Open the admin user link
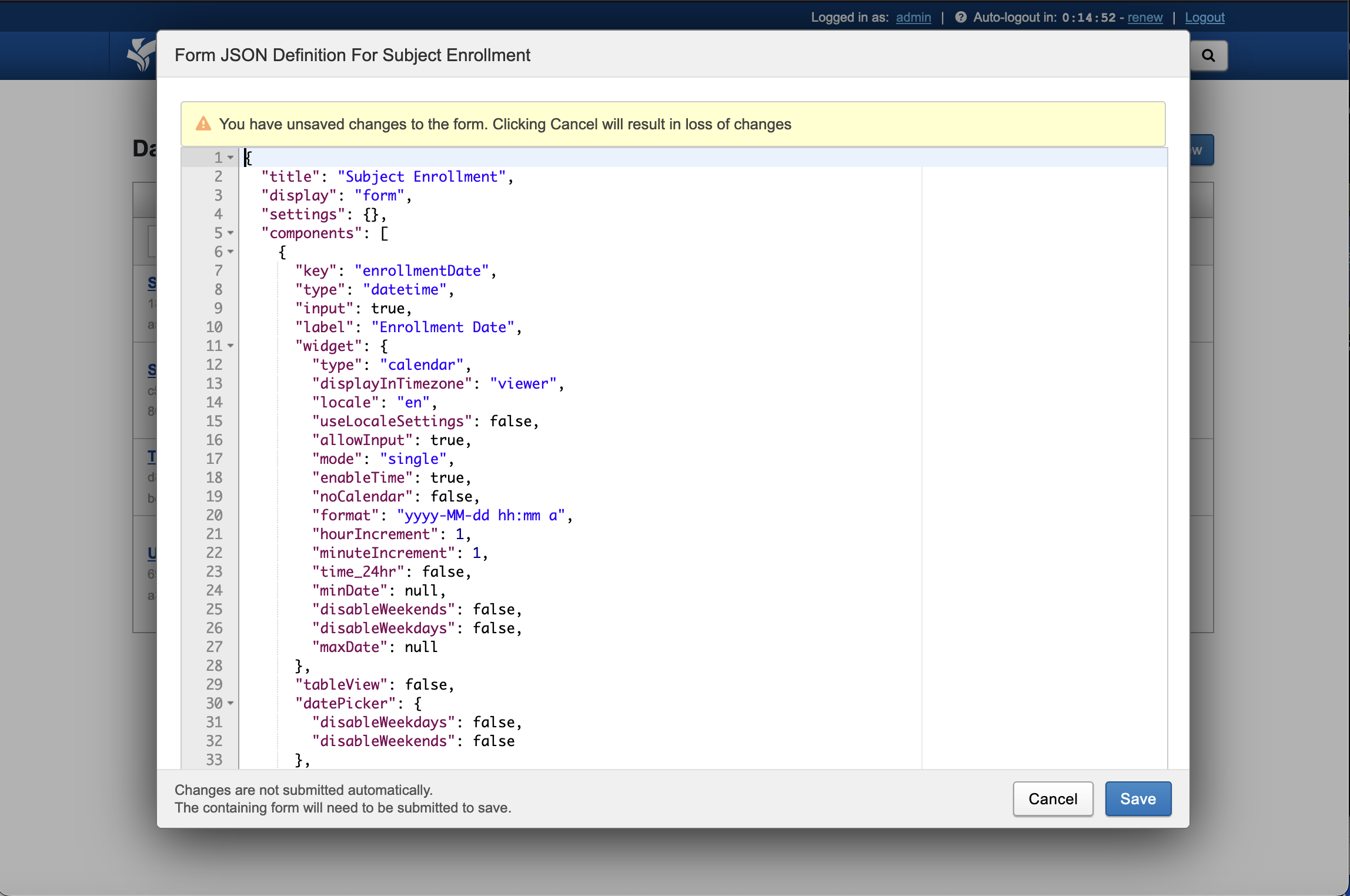 click(913, 17)
